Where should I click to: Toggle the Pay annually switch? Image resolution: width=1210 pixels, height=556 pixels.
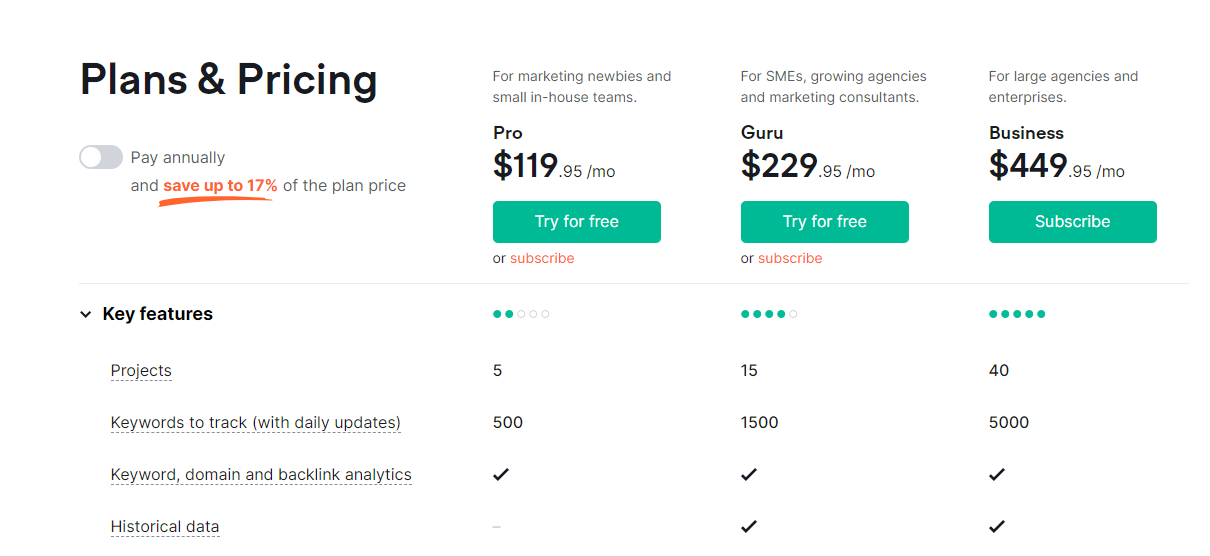(101, 157)
